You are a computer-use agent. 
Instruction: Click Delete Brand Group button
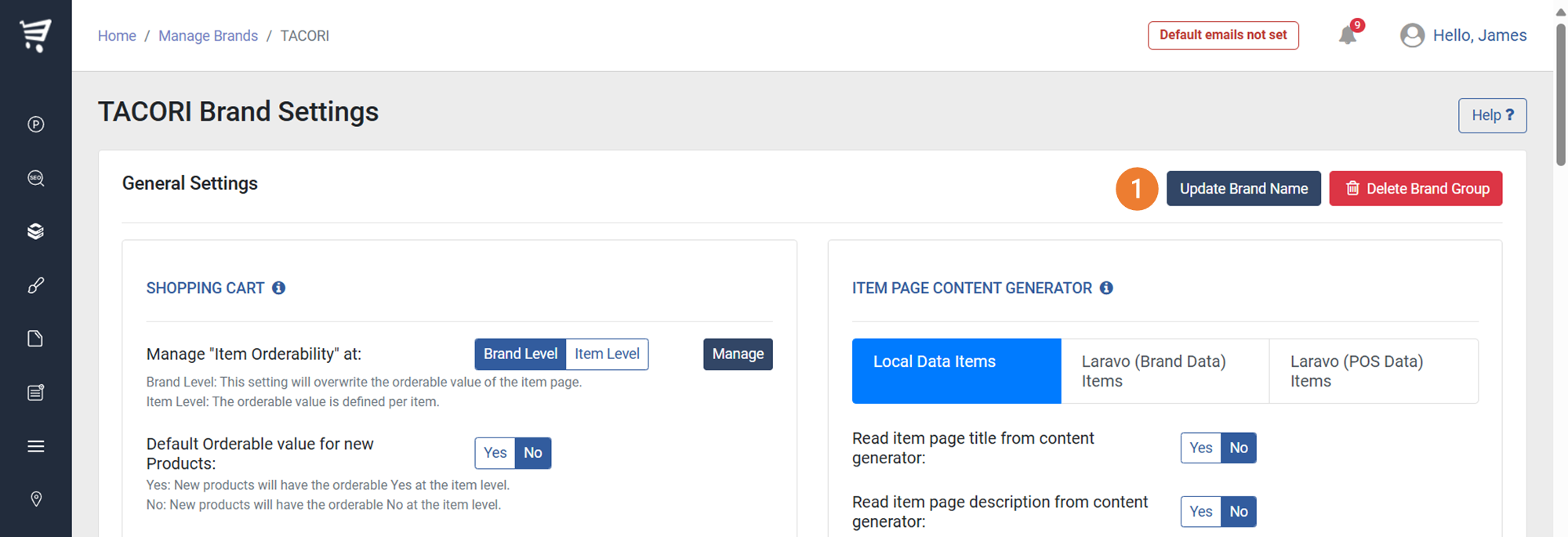tap(1415, 188)
